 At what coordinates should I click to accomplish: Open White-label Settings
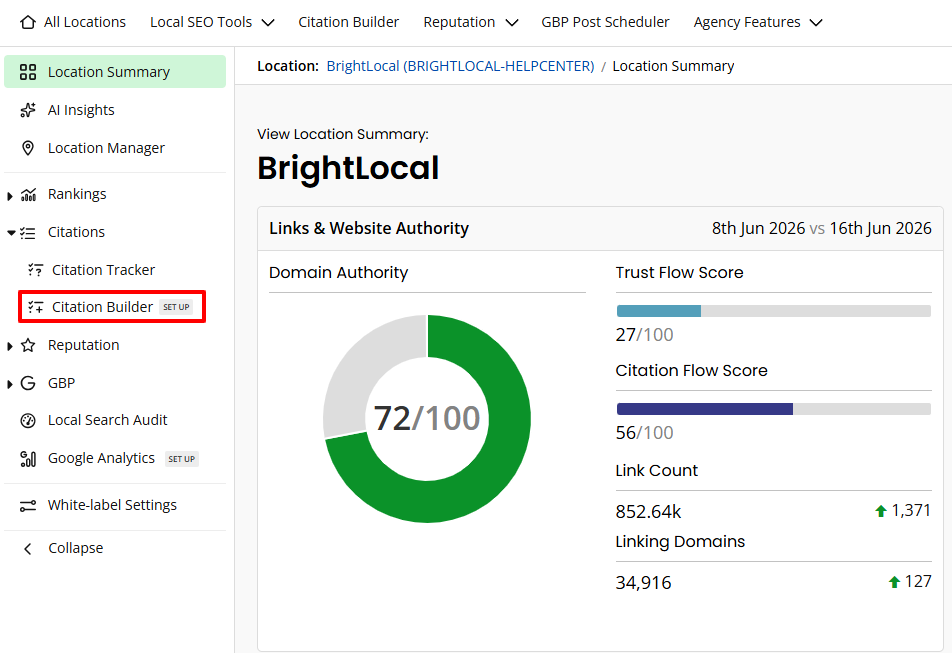[112, 505]
